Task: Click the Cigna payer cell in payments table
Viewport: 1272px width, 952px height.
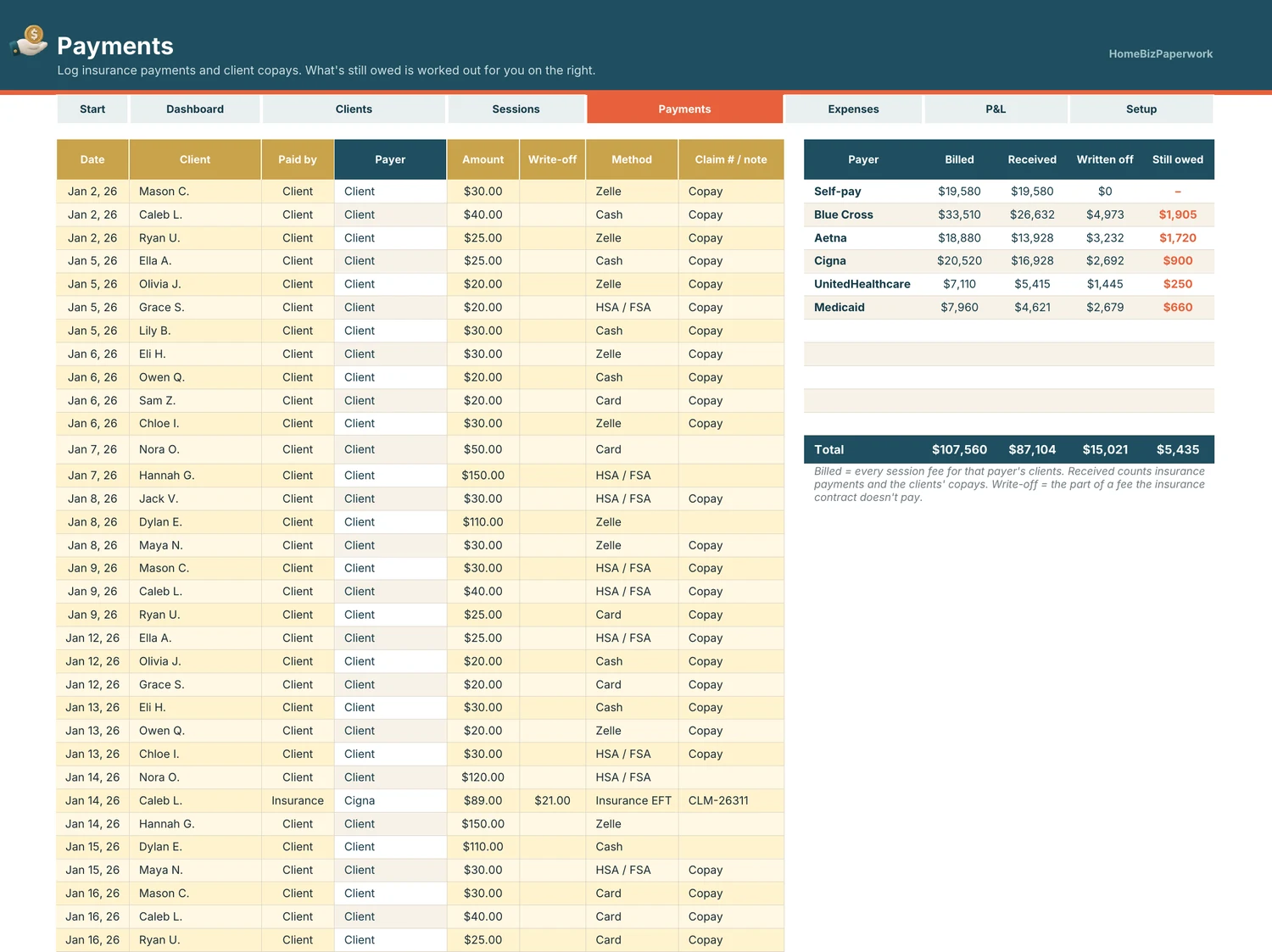Action: [390, 800]
